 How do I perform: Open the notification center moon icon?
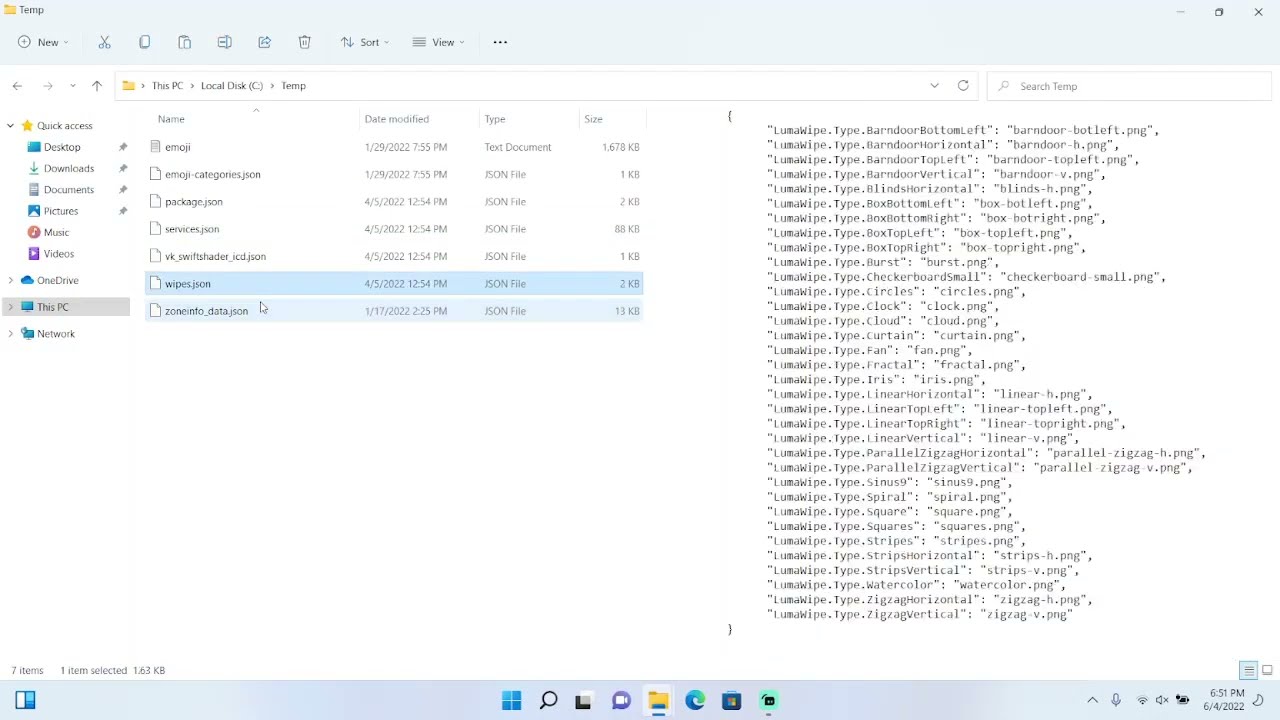coord(1259,701)
